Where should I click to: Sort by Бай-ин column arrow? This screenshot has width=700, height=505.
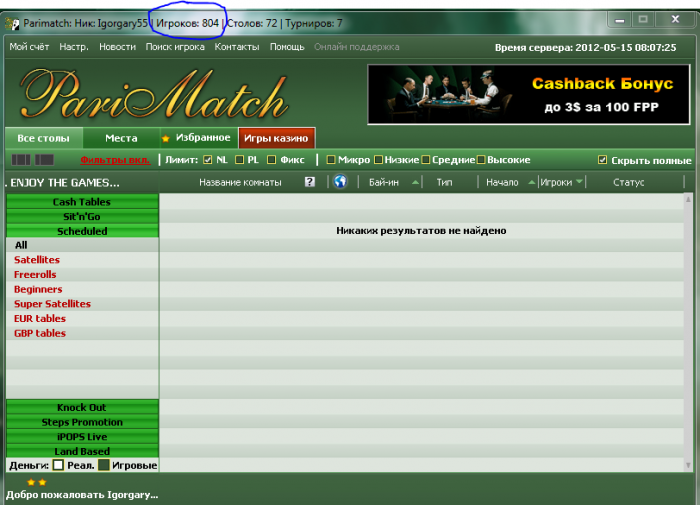pos(415,182)
